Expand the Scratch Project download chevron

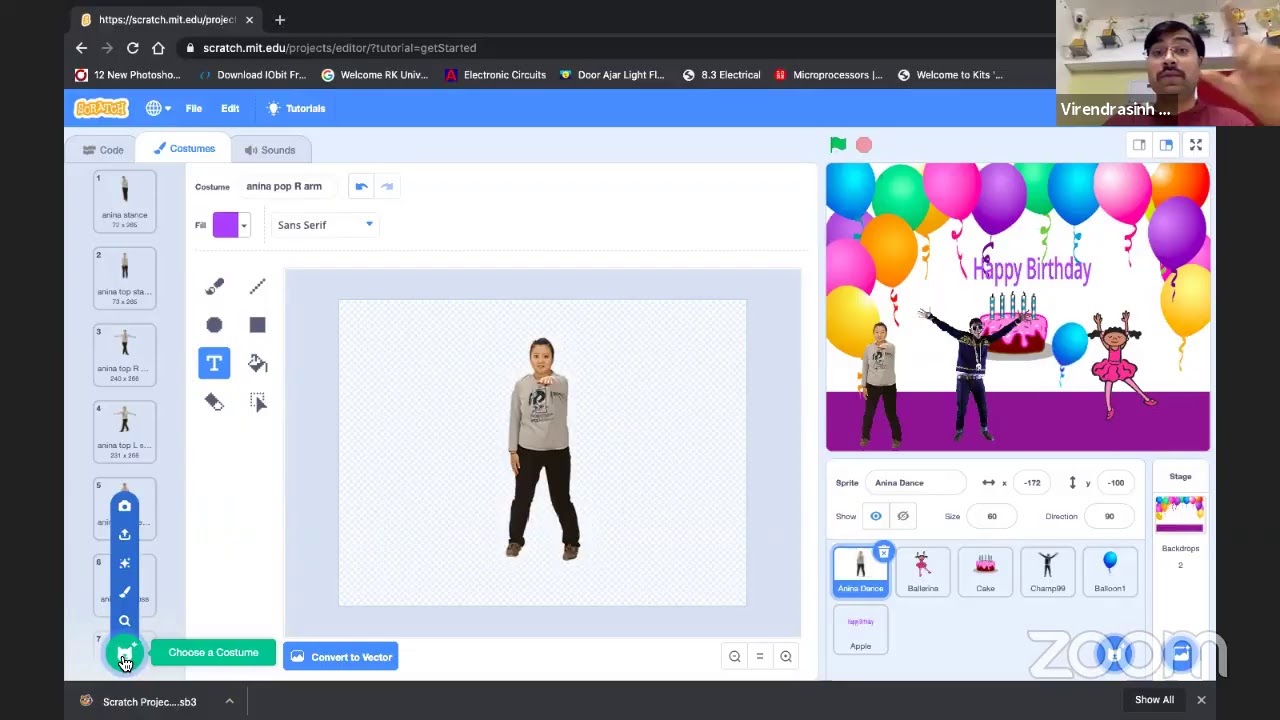pos(229,701)
